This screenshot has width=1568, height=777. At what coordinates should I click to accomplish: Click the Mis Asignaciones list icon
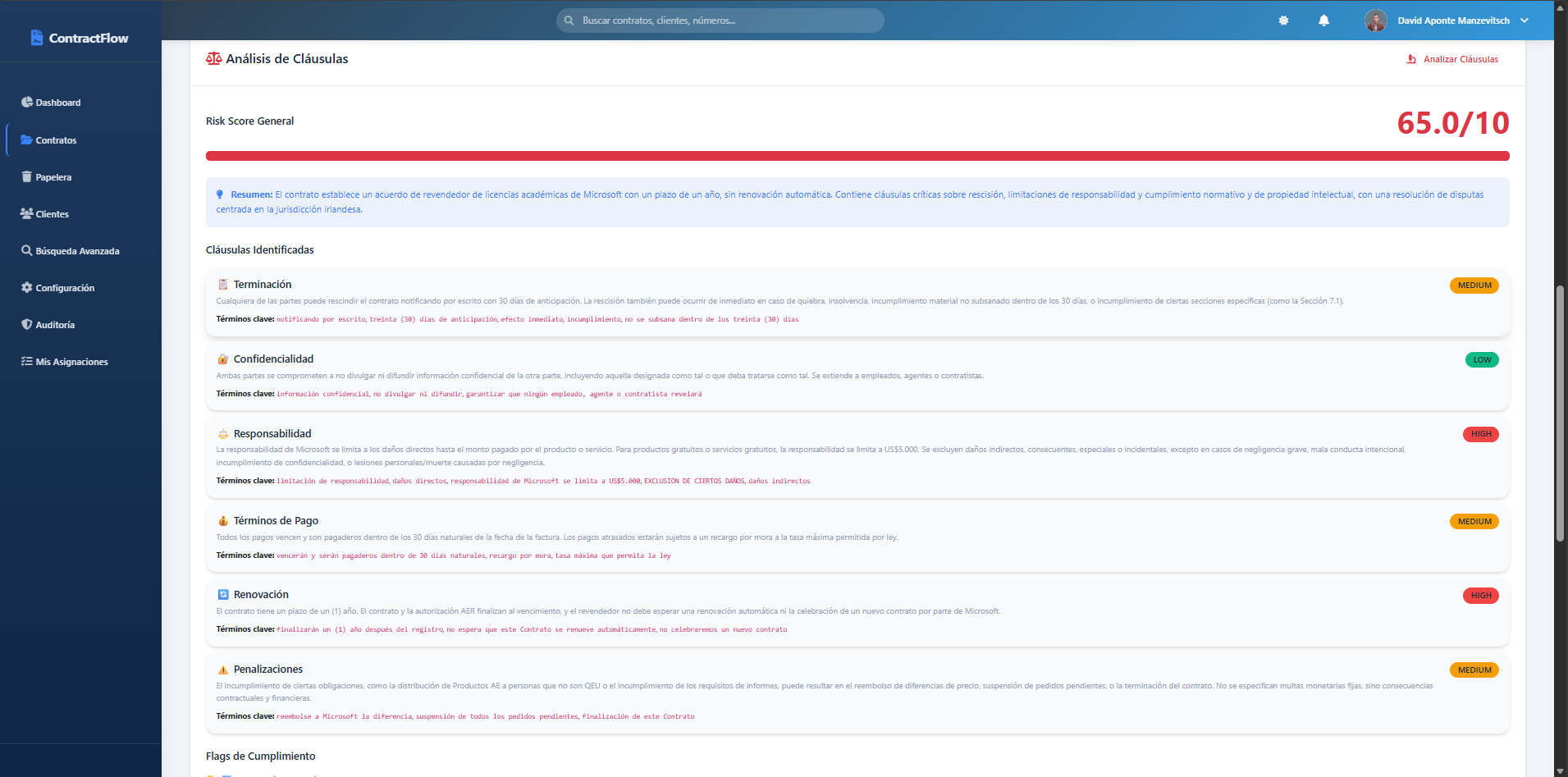[x=27, y=361]
